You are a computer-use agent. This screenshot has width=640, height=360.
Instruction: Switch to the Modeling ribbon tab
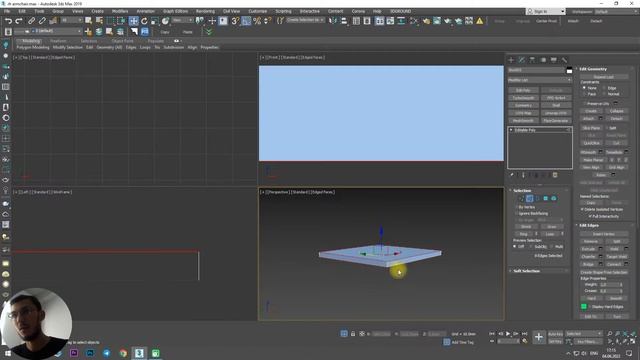[31, 41]
